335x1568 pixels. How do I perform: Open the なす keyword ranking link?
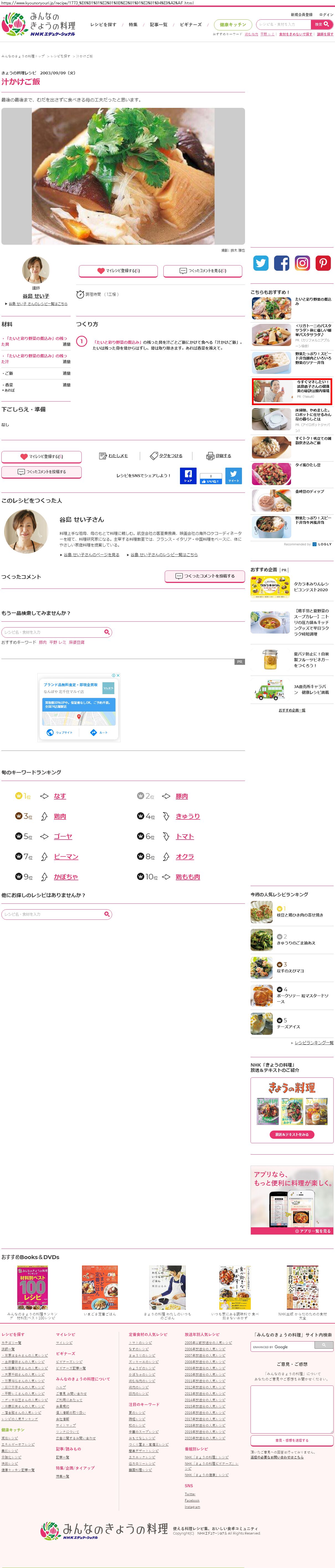[x=60, y=797]
